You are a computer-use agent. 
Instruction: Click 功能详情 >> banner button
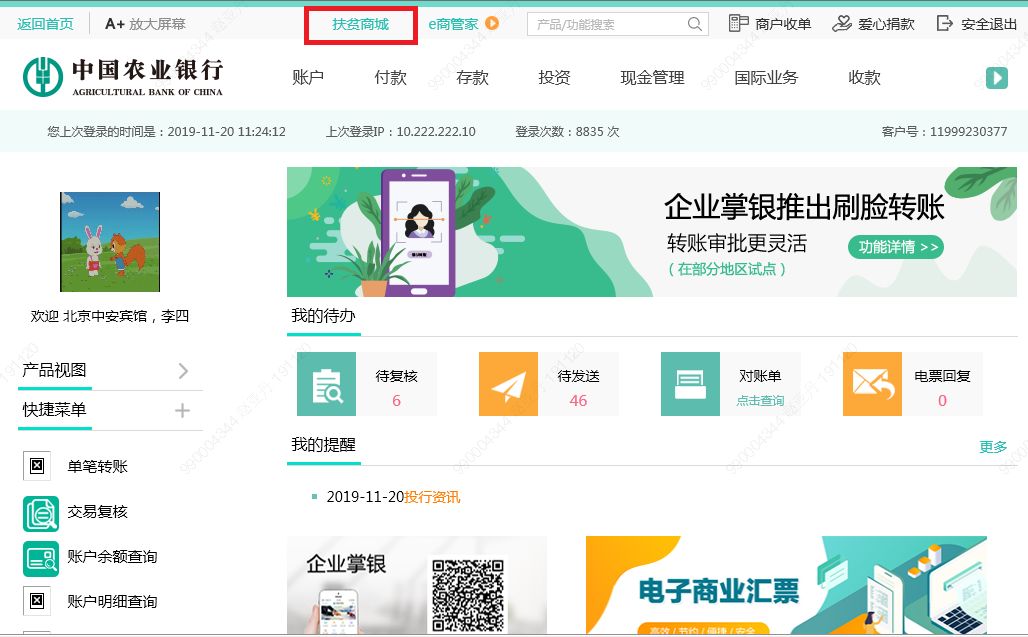tap(896, 247)
